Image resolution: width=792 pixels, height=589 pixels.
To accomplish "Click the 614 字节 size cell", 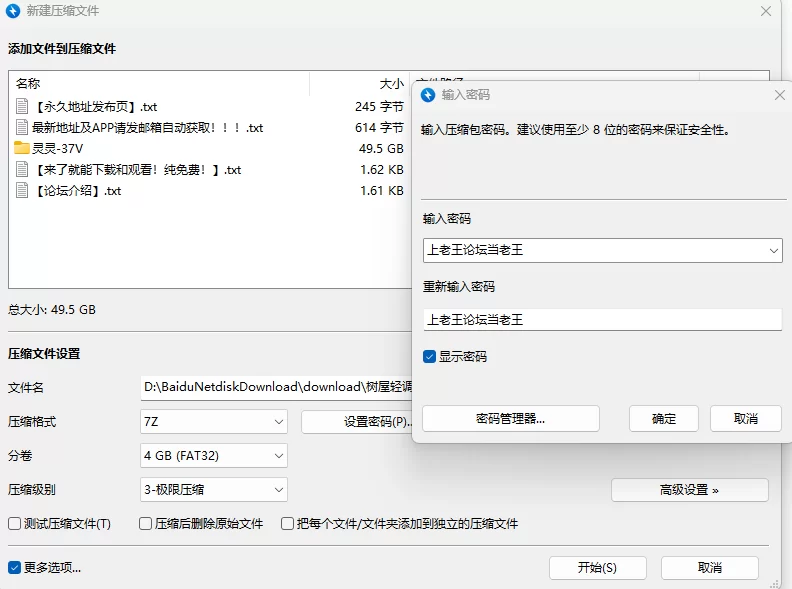I will [379, 128].
